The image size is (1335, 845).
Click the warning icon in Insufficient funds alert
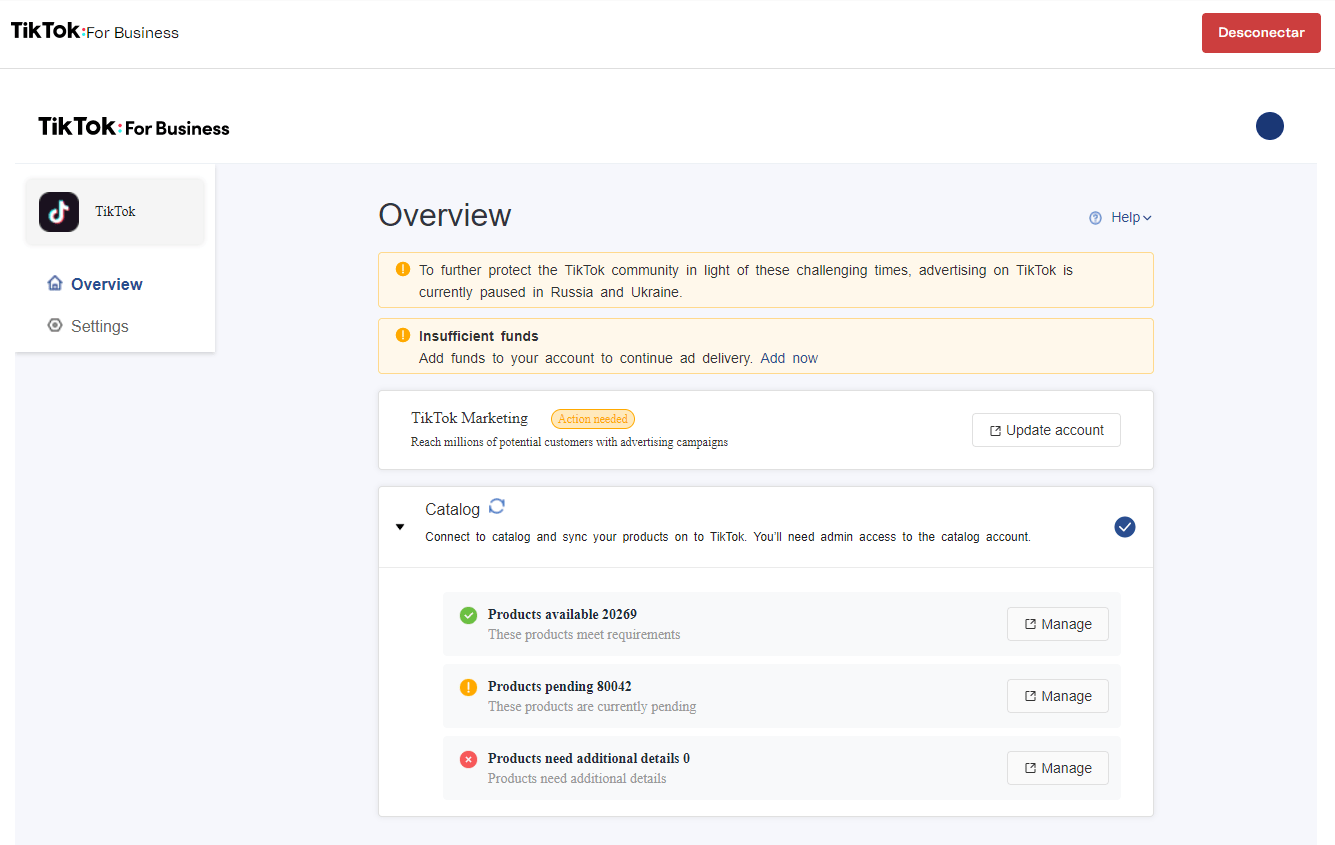[x=403, y=335]
